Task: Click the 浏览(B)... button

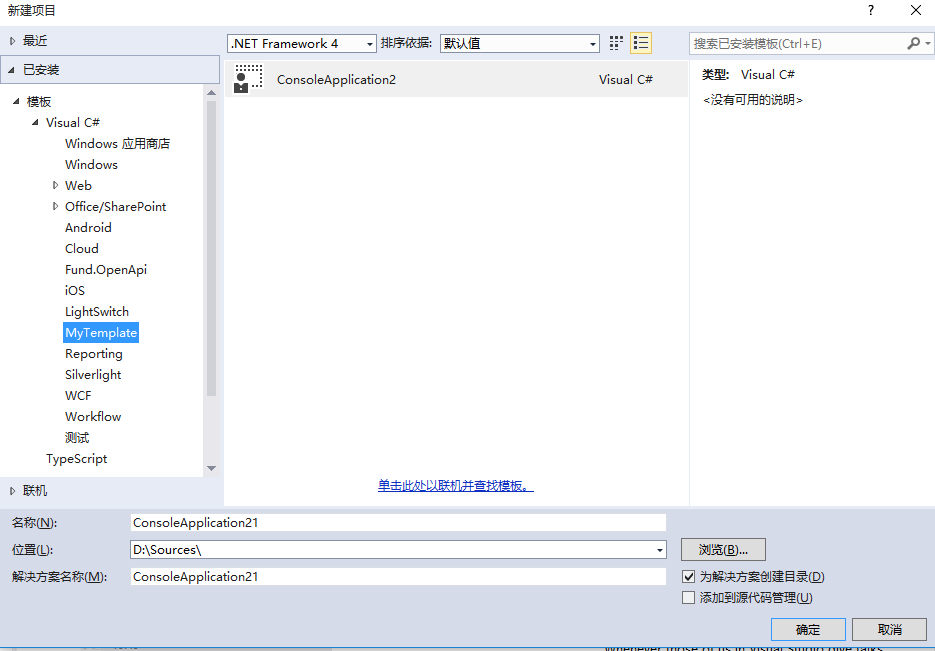Action: pos(723,550)
